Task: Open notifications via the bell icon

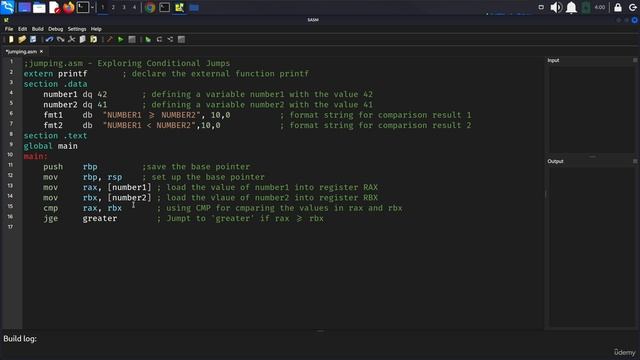Action: [571, 7]
